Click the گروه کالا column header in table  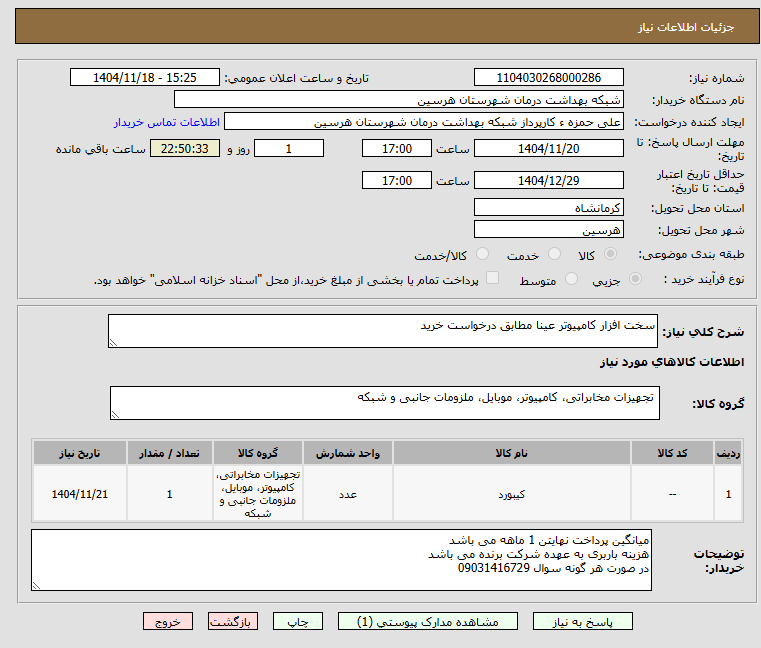(258, 453)
